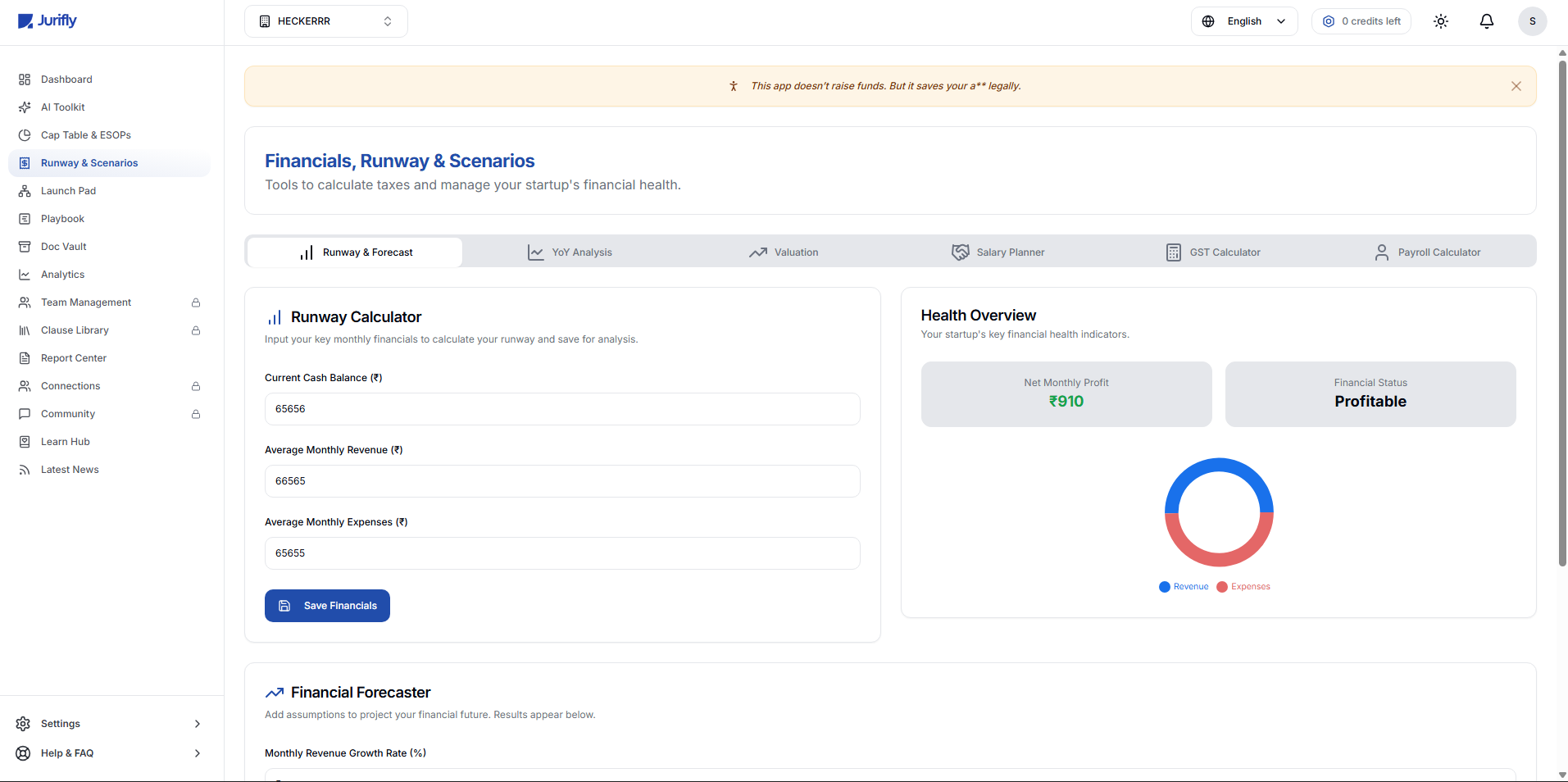1568x782 pixels.
Task: Click the Latest News feed icon
Action: [x=25, y=470]
